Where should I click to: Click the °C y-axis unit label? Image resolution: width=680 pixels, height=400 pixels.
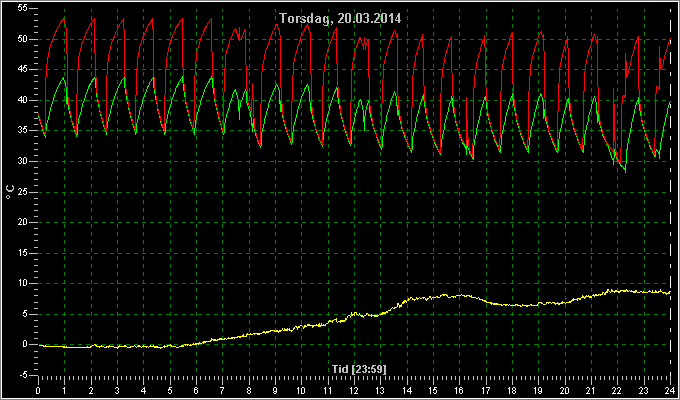click(x=10, y=192)
